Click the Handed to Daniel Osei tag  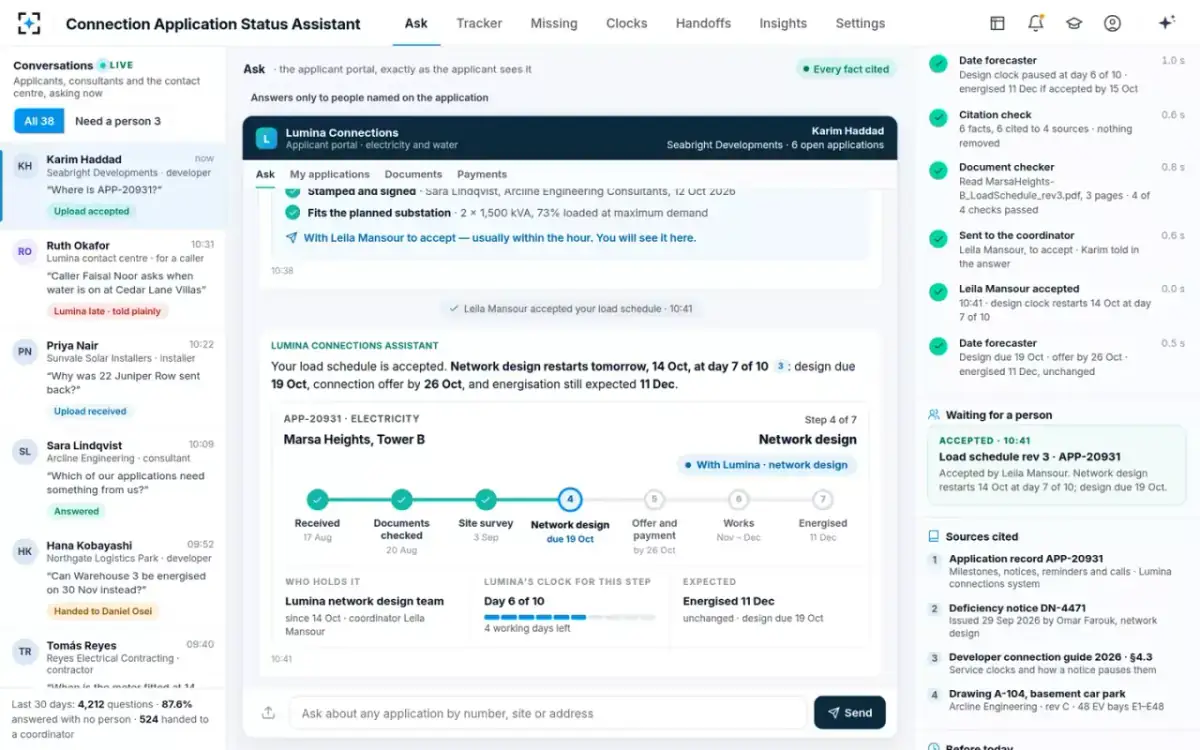tap(102, 611)
